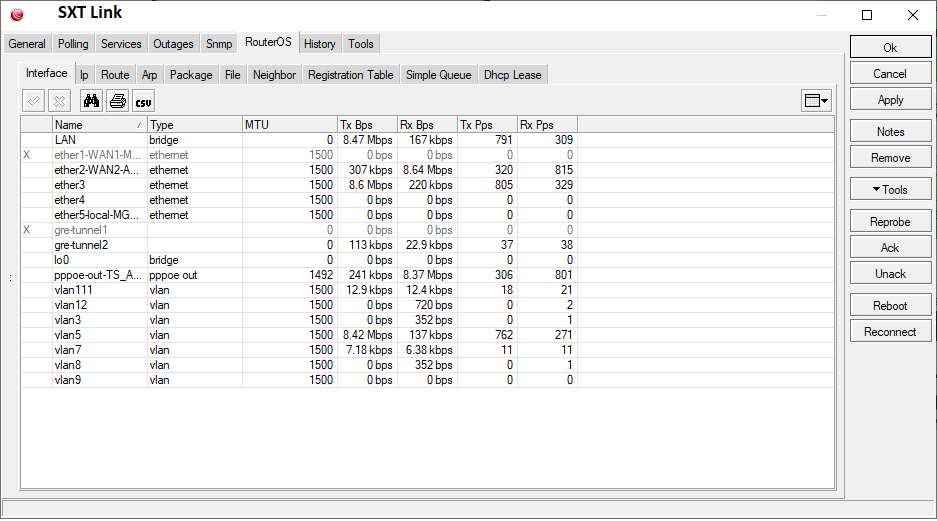
Task: Select the disabled ether1-WAN1-M... row
Action: click(299, 155)
